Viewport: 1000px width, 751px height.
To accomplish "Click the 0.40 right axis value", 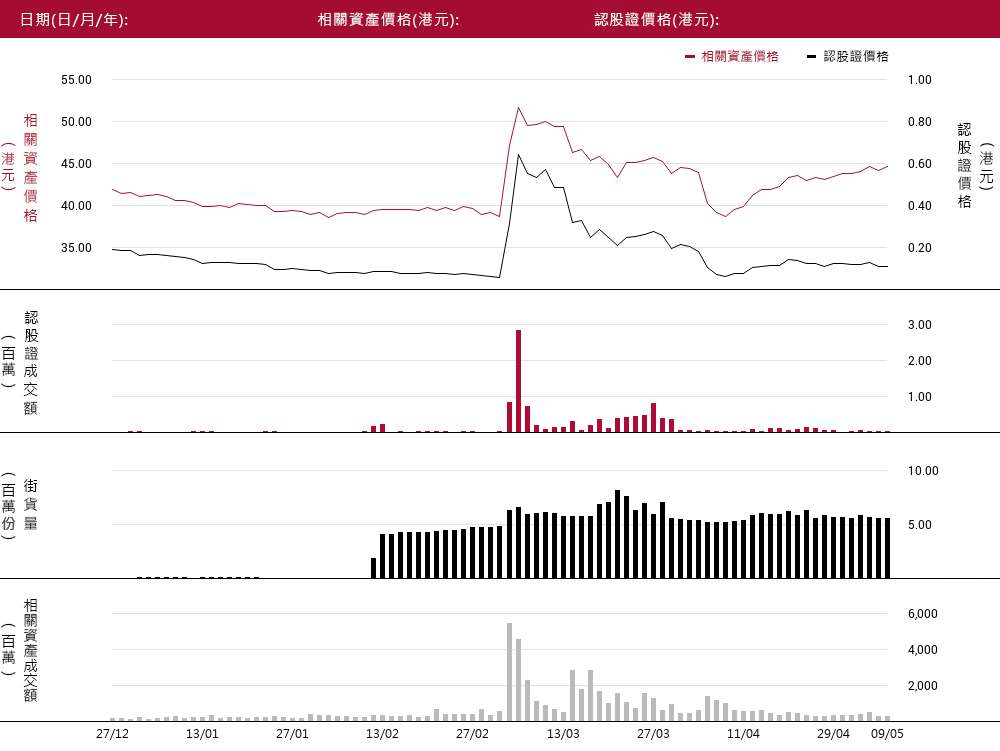I will click(920, 206).
